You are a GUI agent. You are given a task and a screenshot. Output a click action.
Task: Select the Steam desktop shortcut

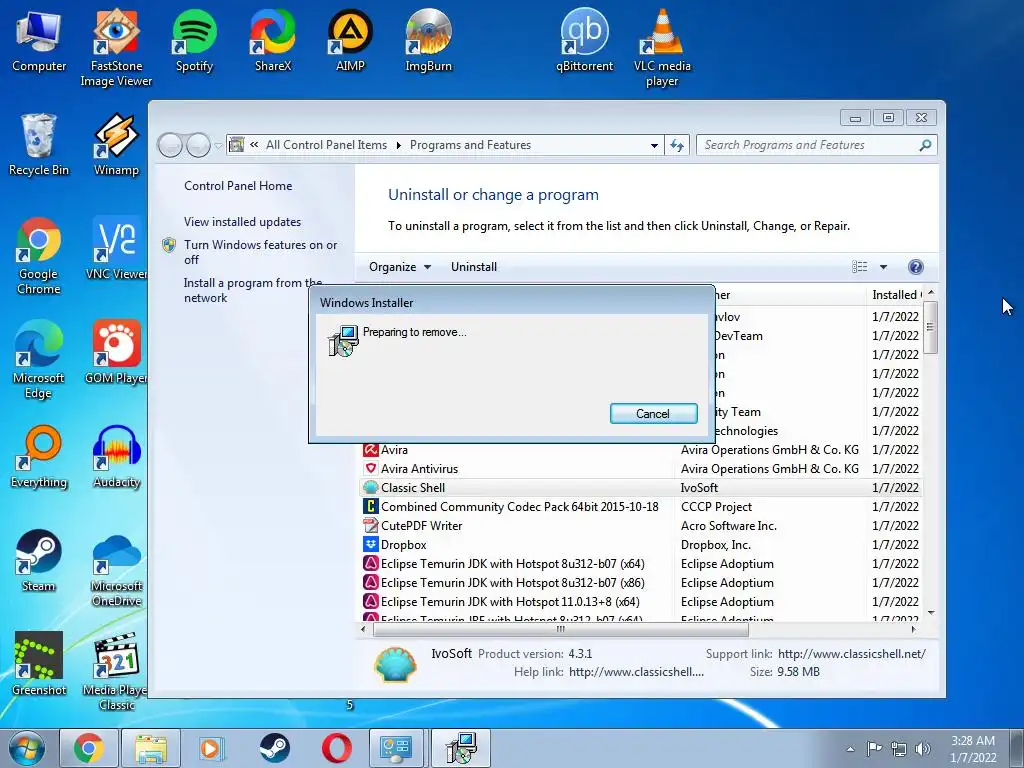(x=39, y=560)
